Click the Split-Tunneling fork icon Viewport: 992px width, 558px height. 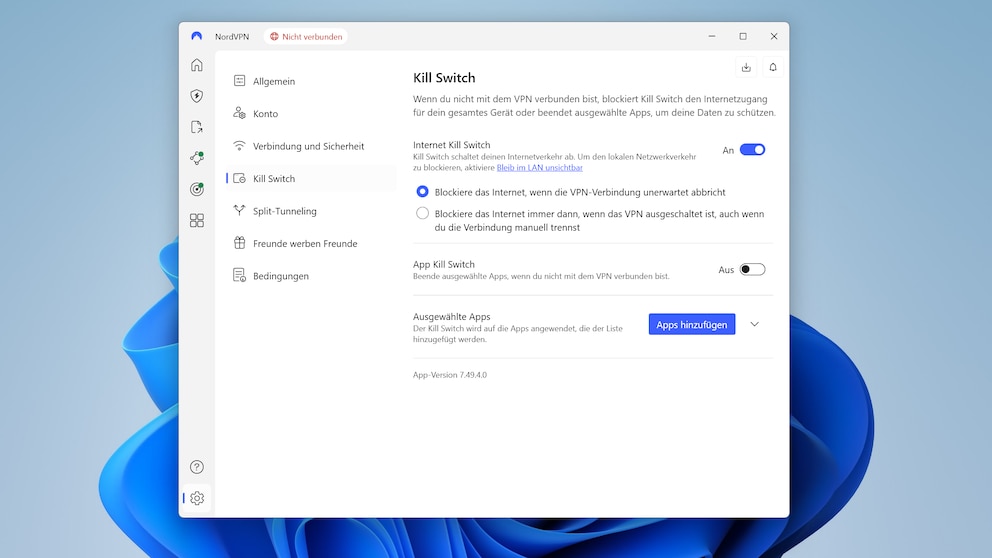[x=239, y=210]
